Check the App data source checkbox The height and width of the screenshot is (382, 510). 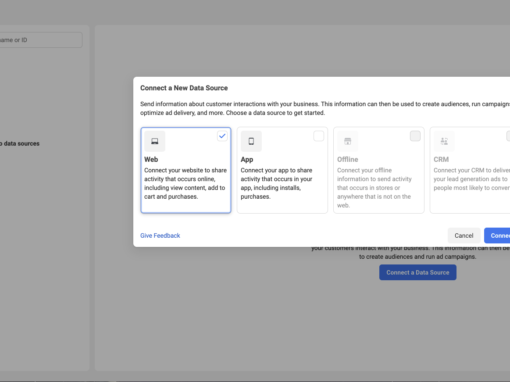click(x=319, y=136)
